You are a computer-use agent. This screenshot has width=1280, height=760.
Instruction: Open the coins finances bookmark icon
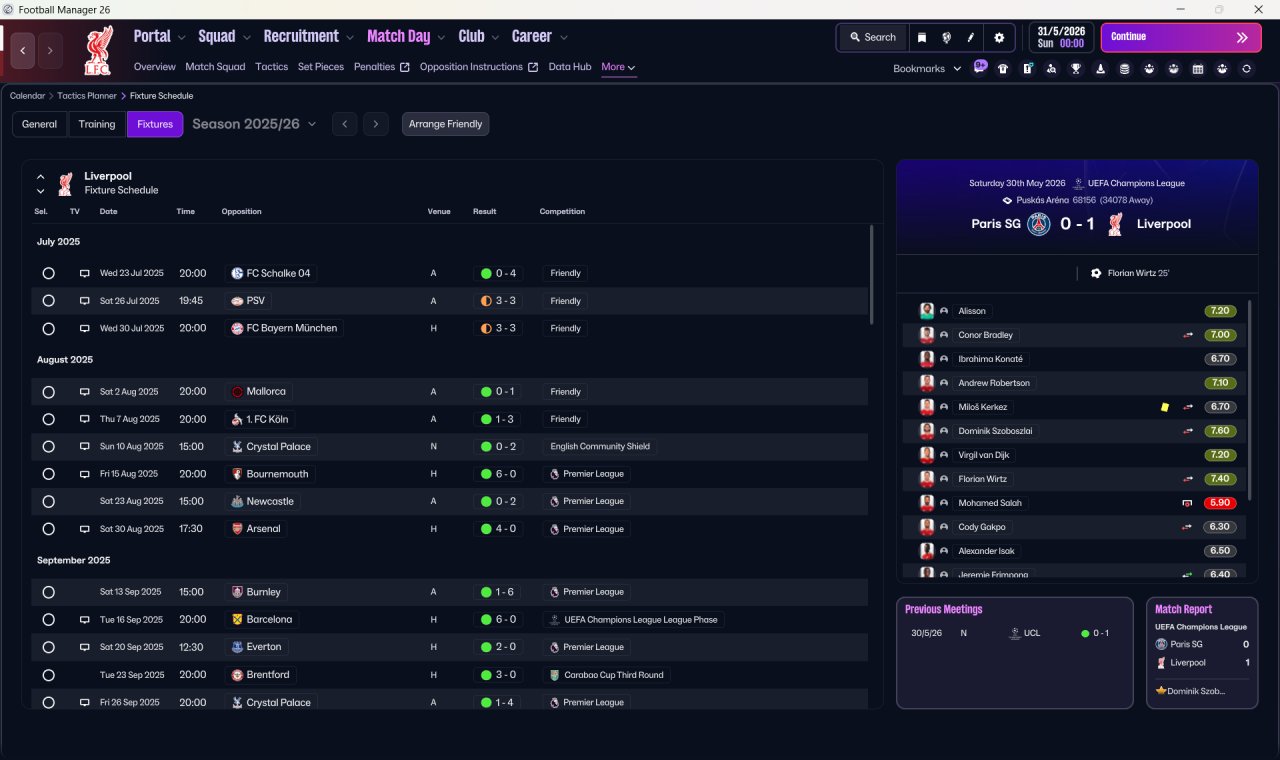[1124, 69]
